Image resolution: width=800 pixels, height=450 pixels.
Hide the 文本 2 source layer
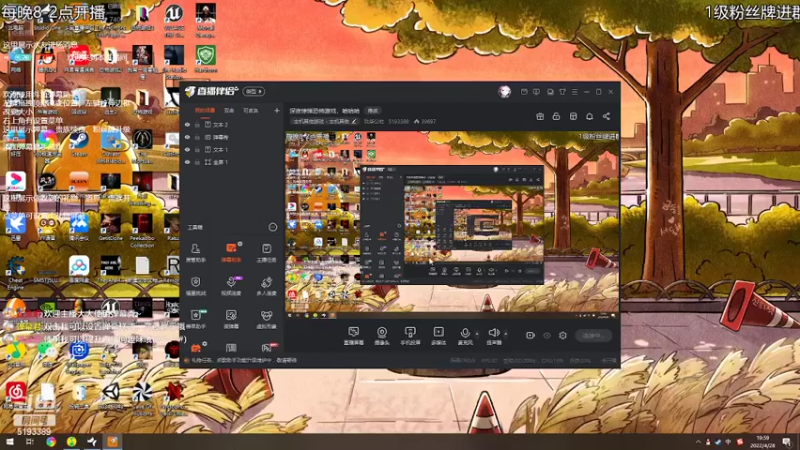click(x=187, y=124)
